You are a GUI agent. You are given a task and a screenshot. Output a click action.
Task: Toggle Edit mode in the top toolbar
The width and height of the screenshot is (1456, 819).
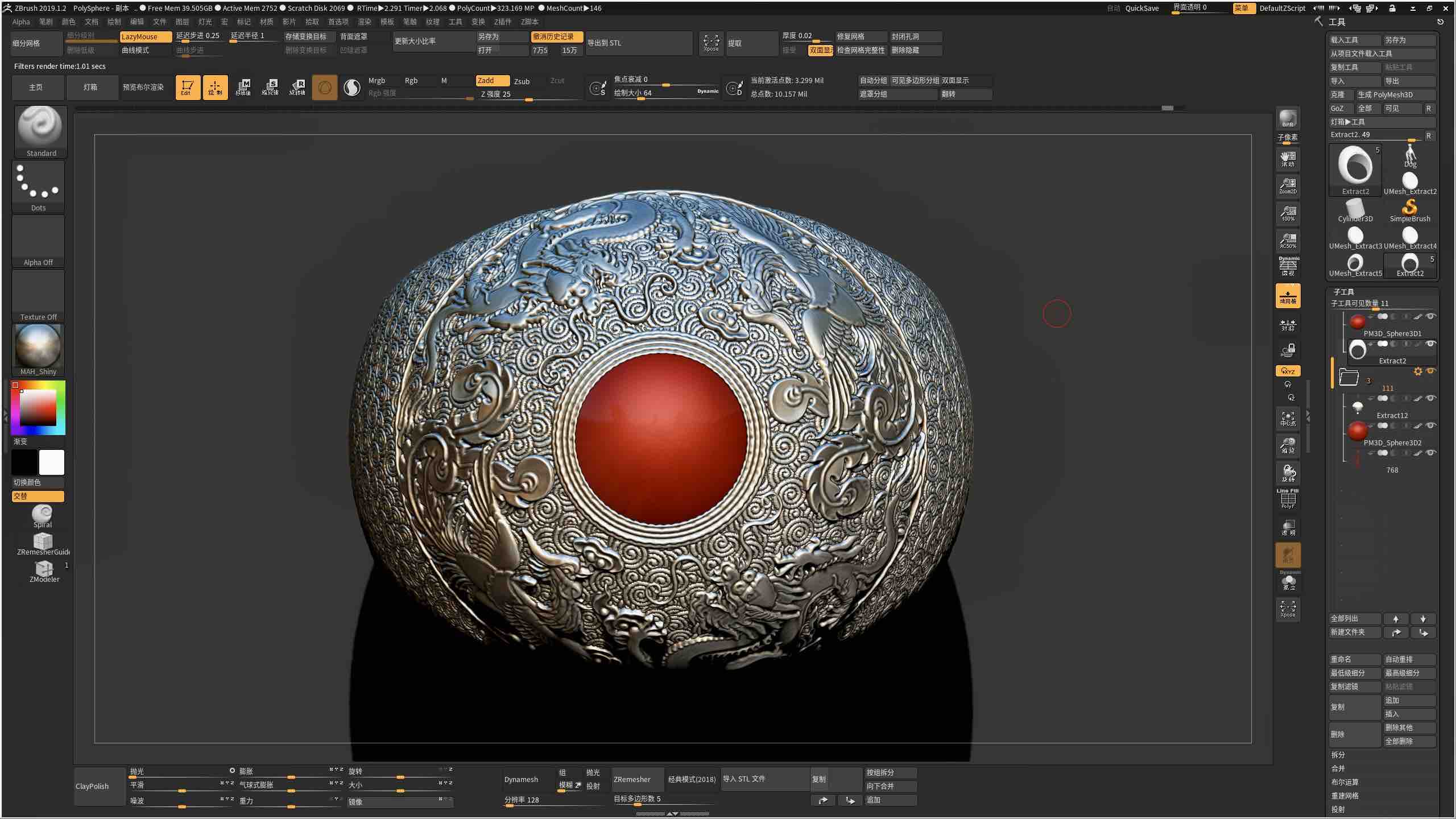click(x=188, y=87)
